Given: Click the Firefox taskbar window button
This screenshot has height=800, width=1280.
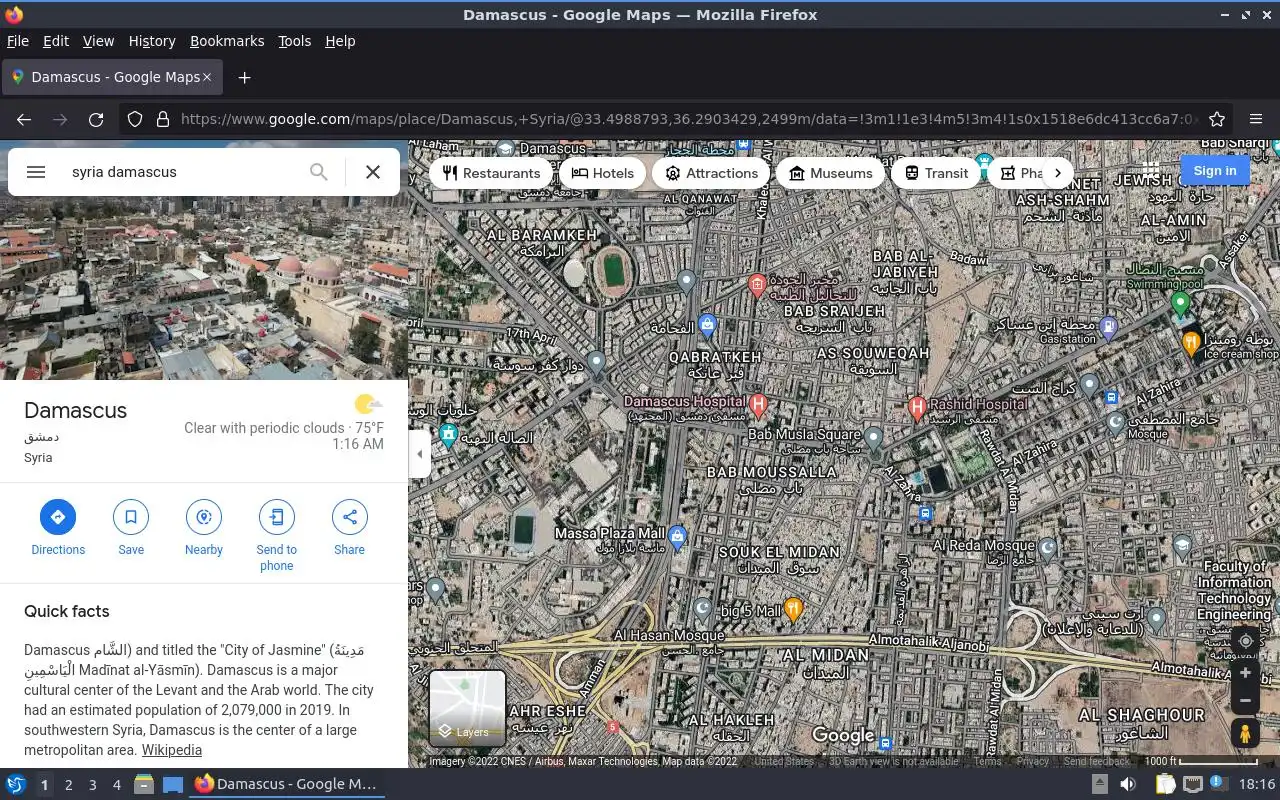Looking at the screenshot, I should point(286,785).
